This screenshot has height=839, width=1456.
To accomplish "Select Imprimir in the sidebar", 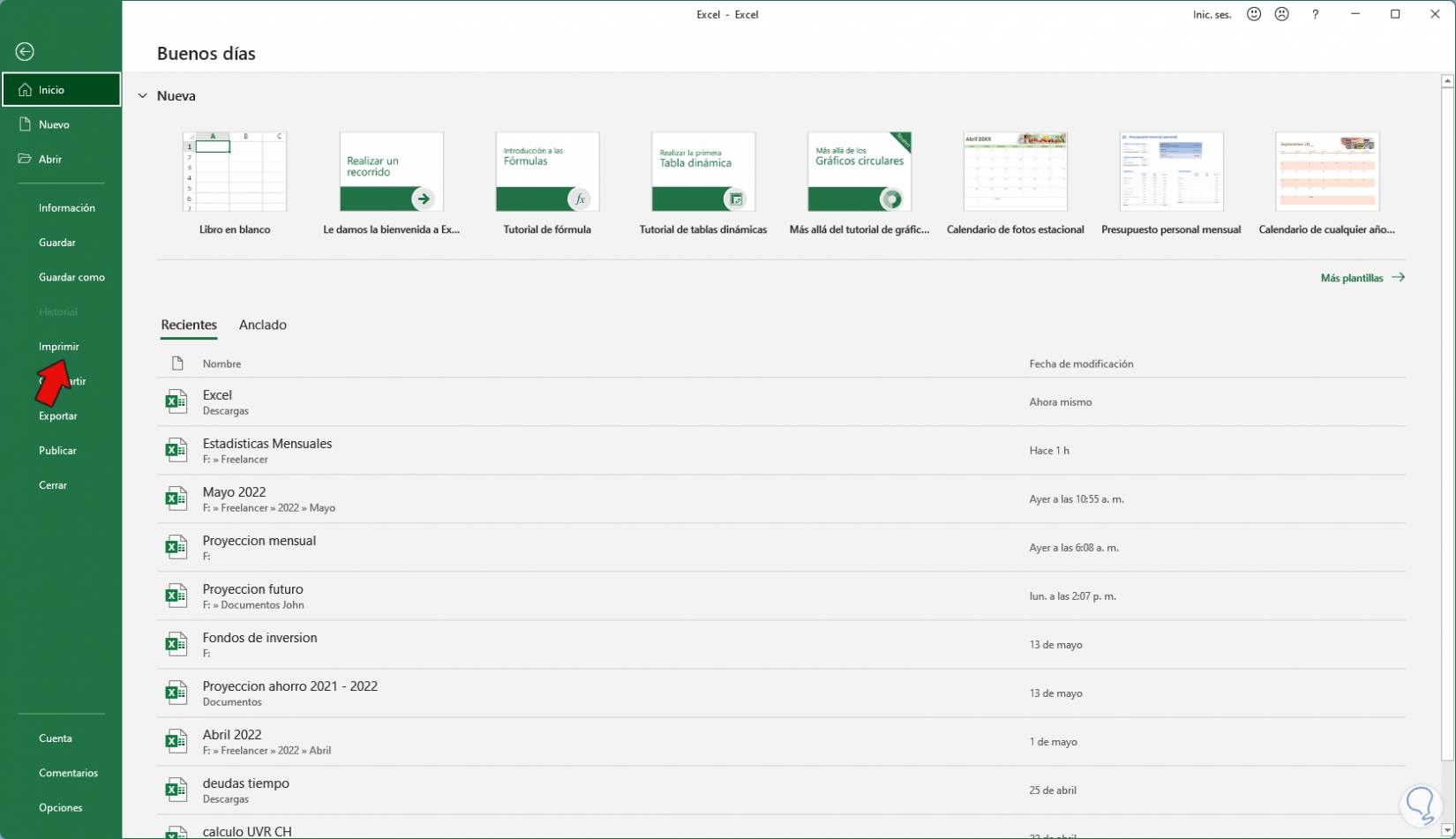I will pos(61,347).
